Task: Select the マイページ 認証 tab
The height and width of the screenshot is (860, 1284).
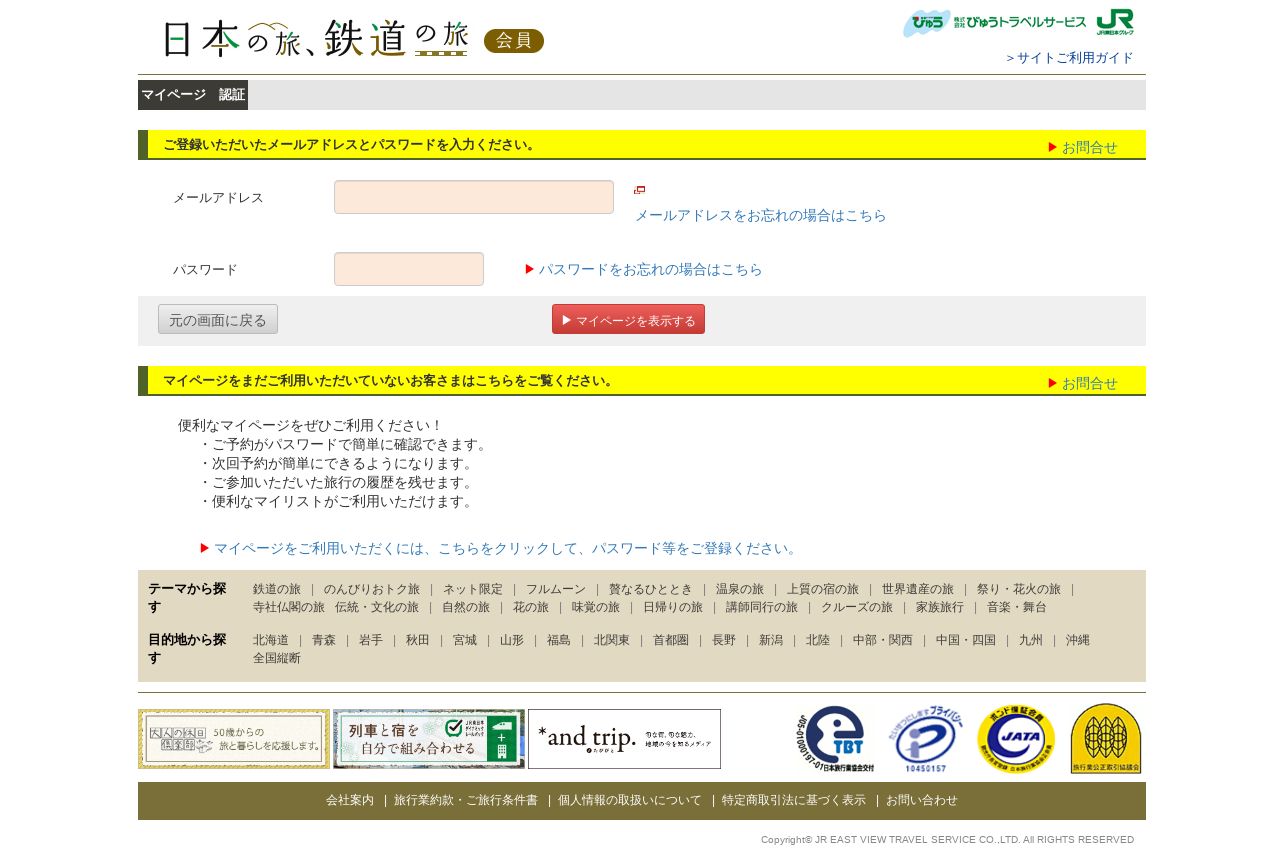Action: point(193,95)
